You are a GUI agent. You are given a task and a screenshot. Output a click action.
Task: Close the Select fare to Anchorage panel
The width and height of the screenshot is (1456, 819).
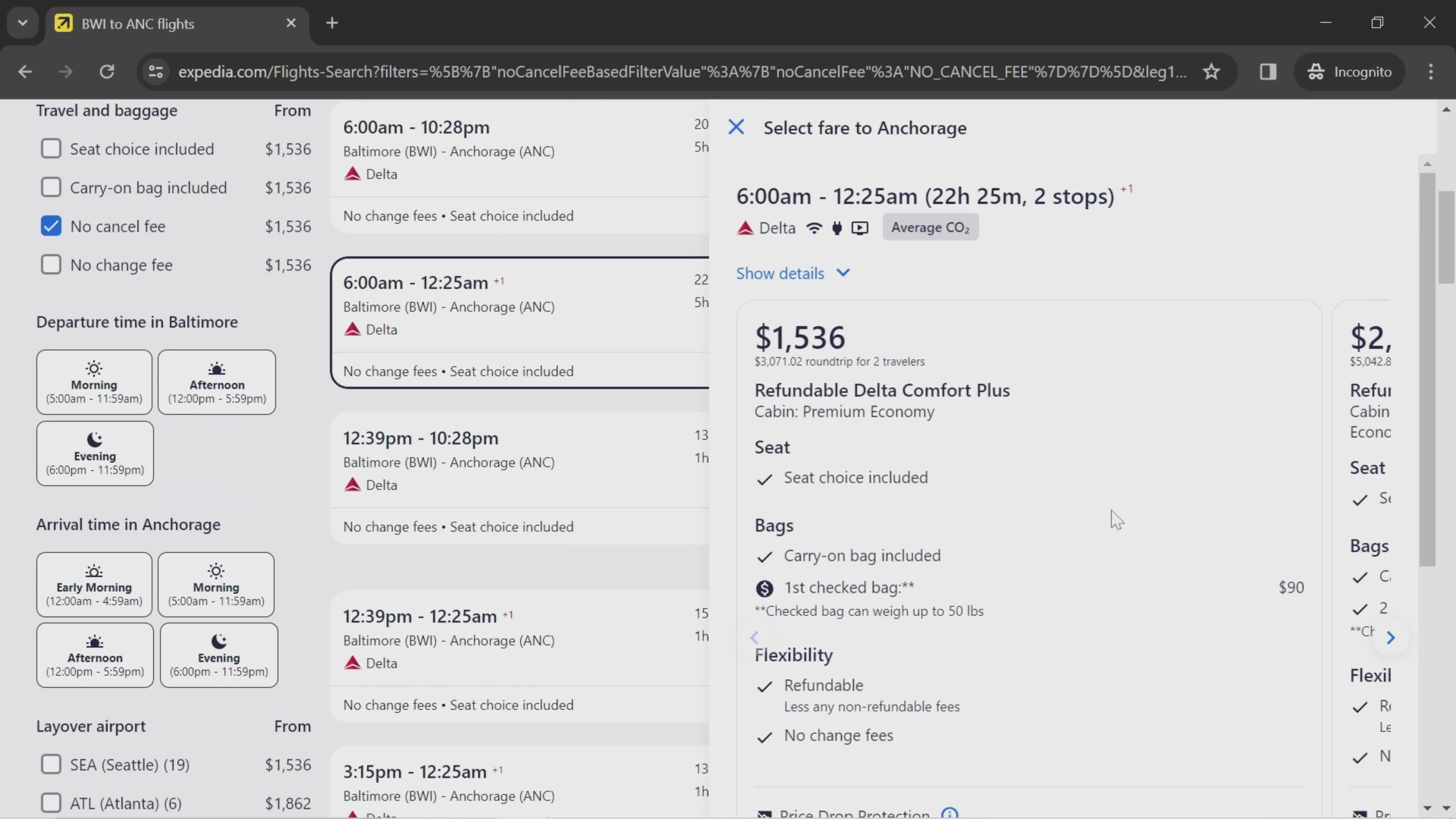tap(736, 127)
